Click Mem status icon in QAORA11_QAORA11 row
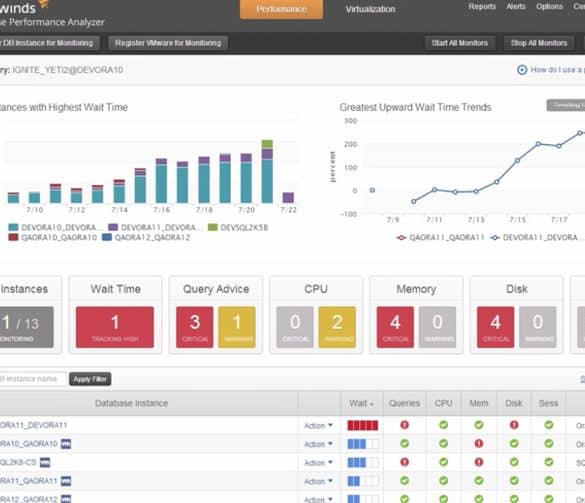The image size is (585, 503). (x=479, y=481)
